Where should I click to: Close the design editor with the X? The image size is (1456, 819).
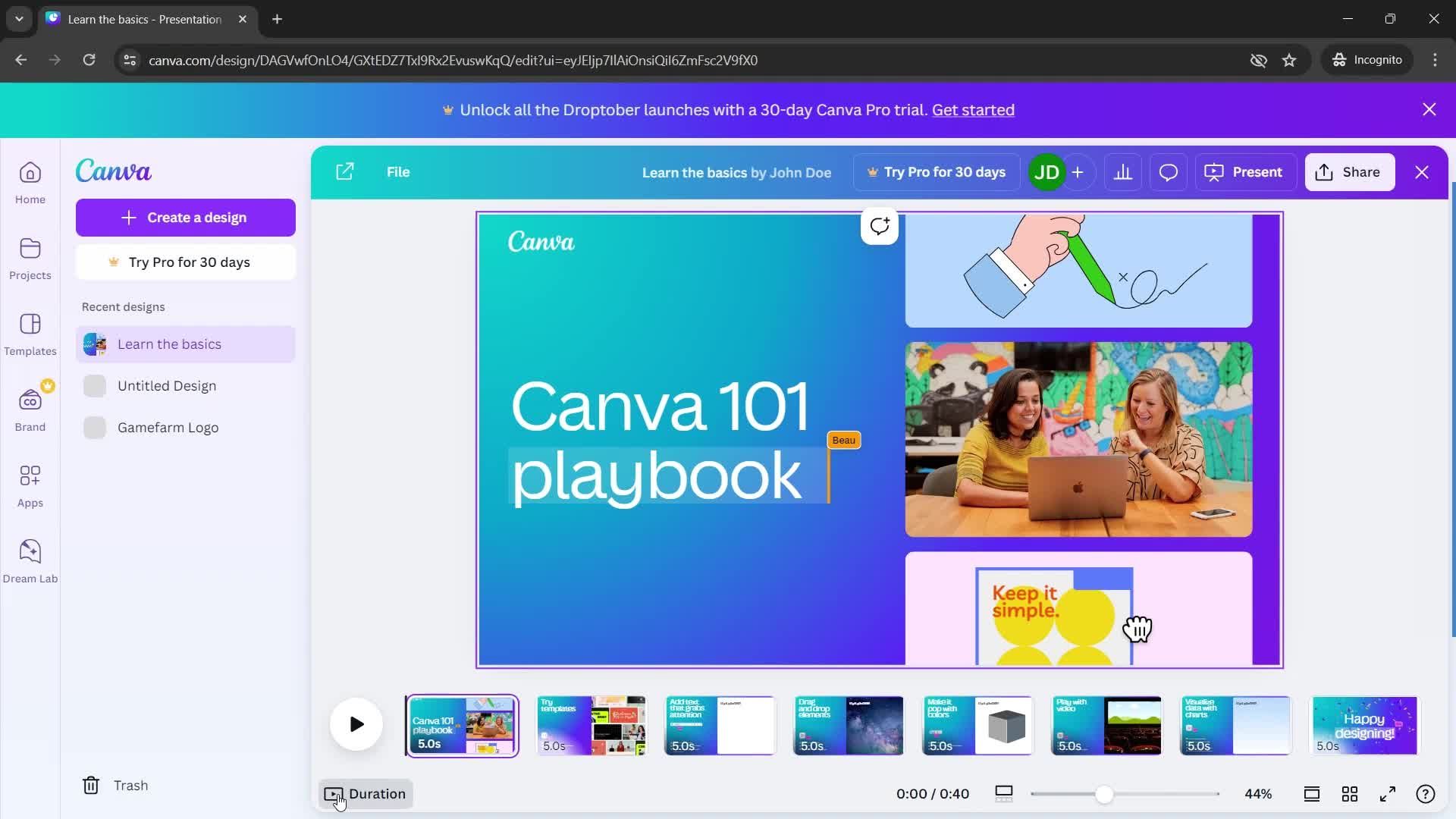[1422, 172]
